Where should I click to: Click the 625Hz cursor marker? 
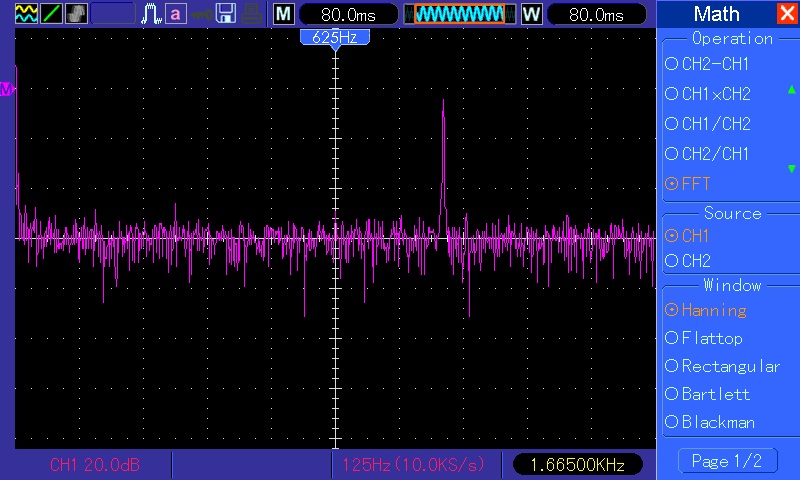[x=335, y=38]
